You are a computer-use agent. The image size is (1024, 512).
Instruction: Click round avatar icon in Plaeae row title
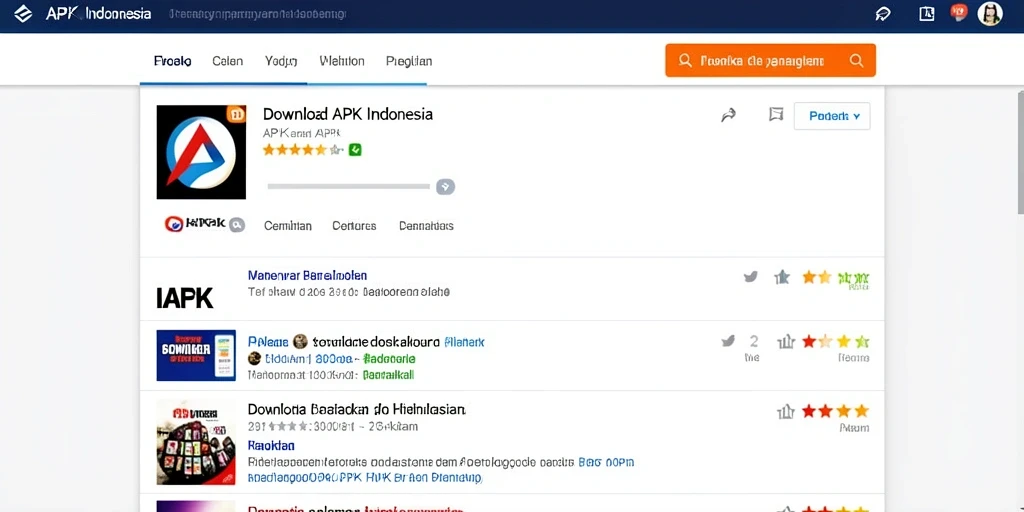(x=300, y=341)
